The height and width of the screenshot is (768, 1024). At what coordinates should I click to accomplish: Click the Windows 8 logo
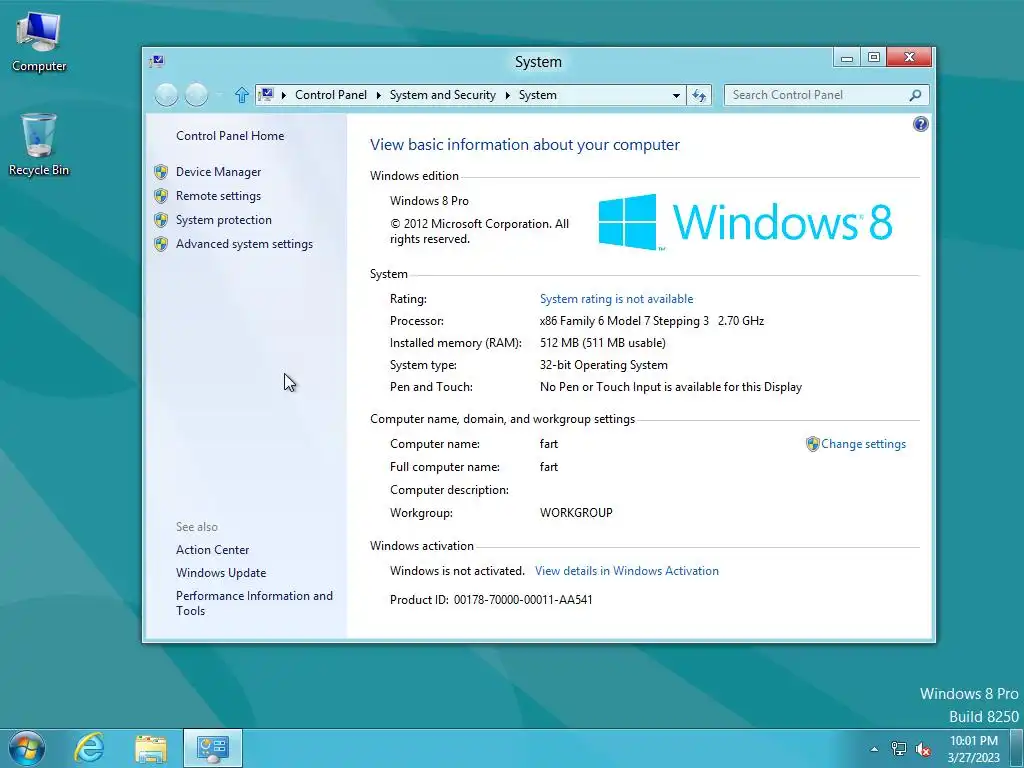click(x=745, y=222)
